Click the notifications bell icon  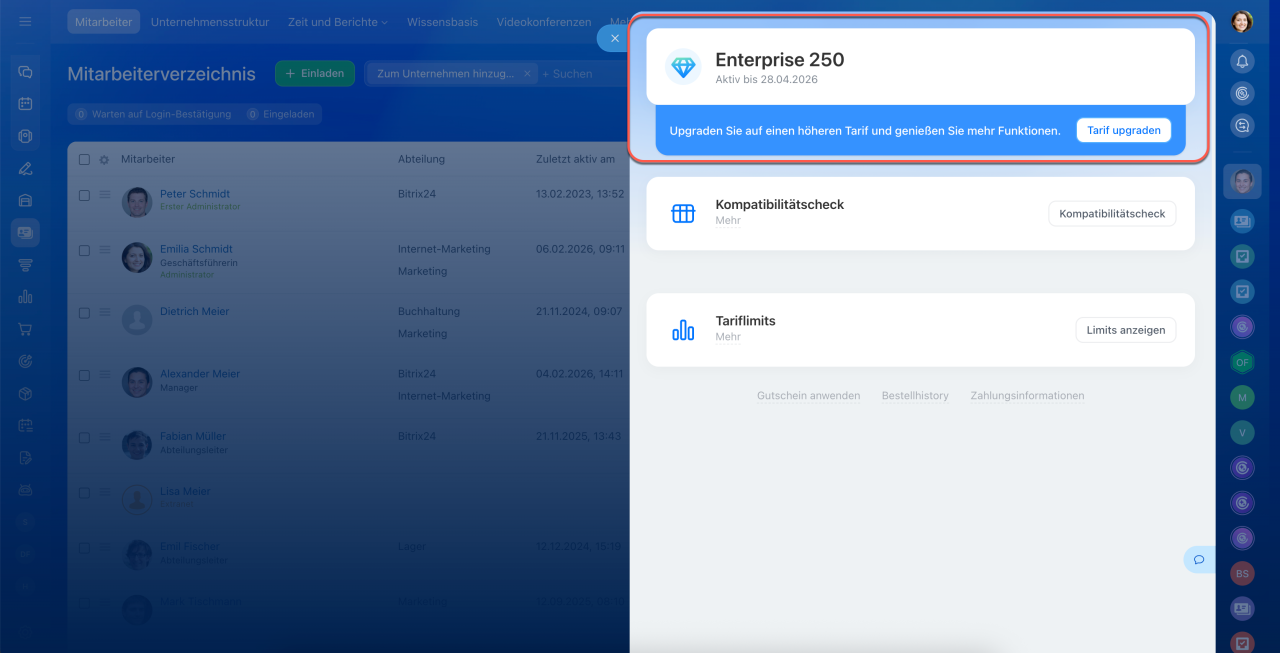point(1242,62)
